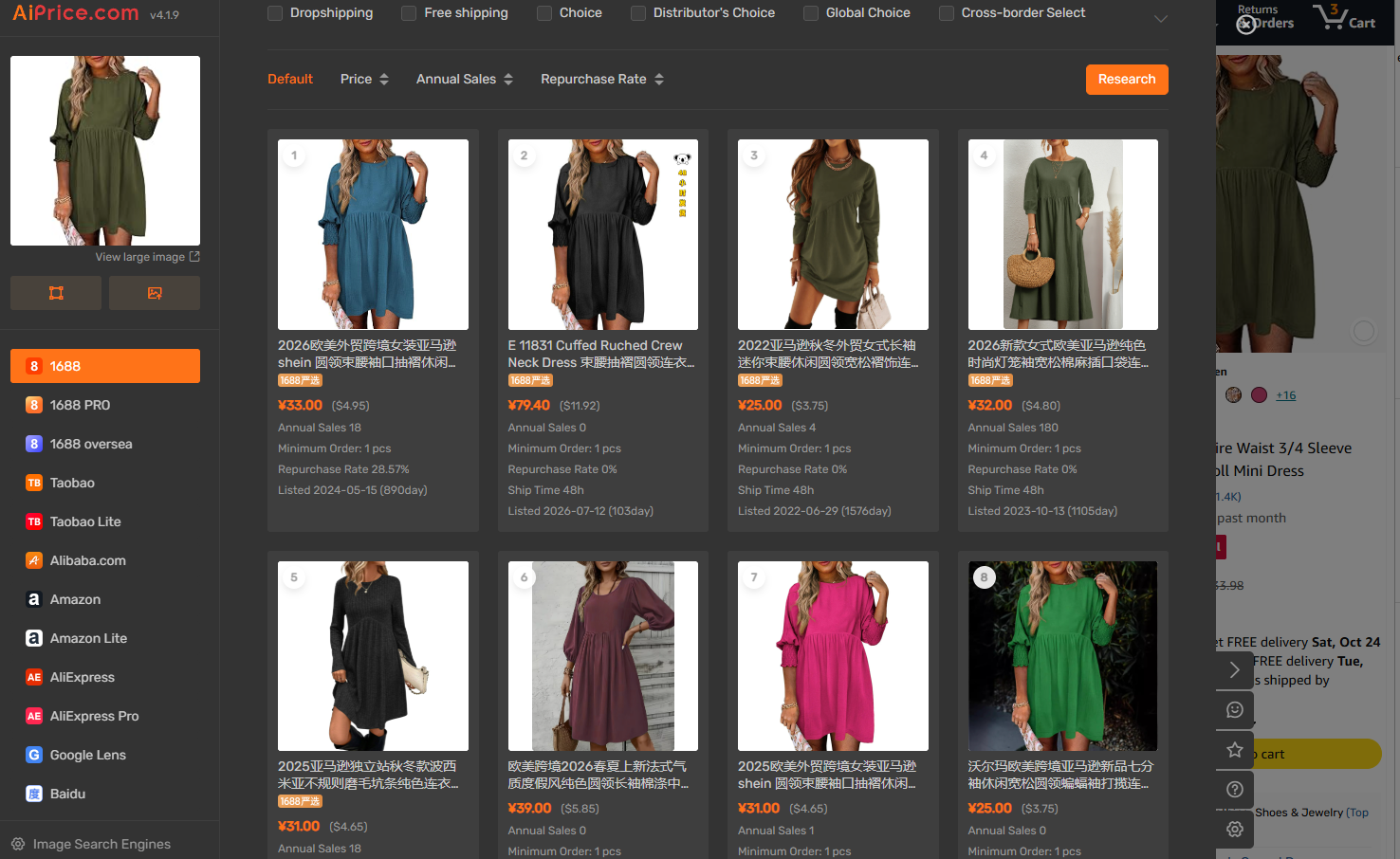The image size is (1400, 859).
Task: Switch to the Taobao source
Action: pos(105,483)
